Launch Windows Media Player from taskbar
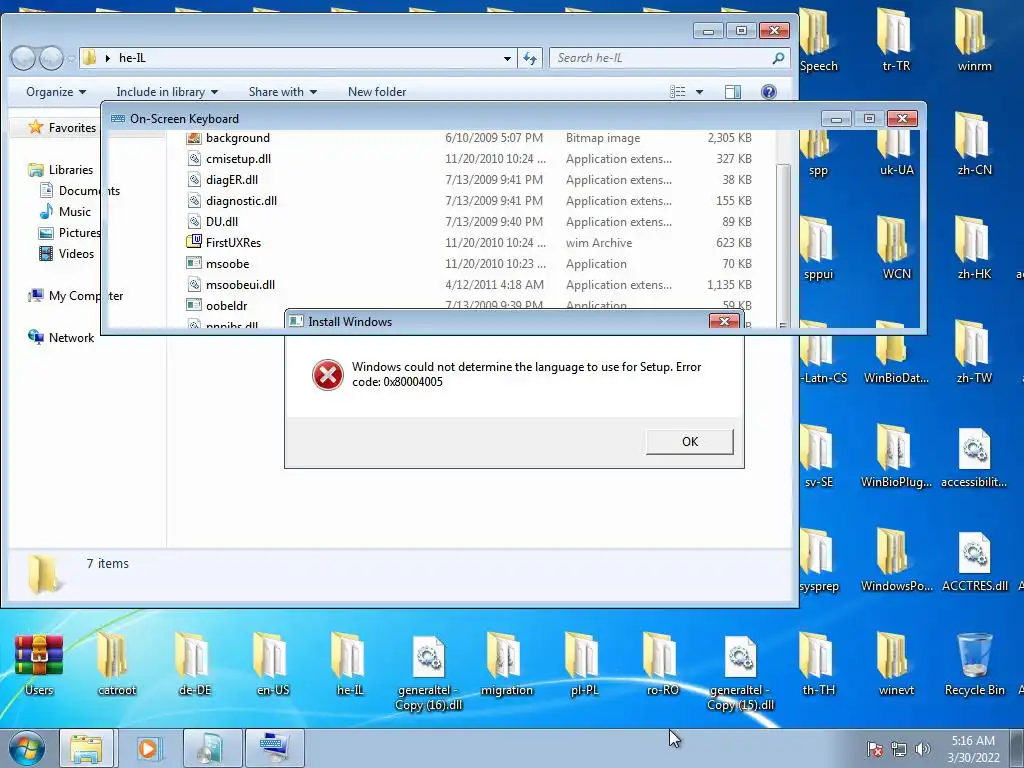The image size is (1024, 768). (148, 748)
